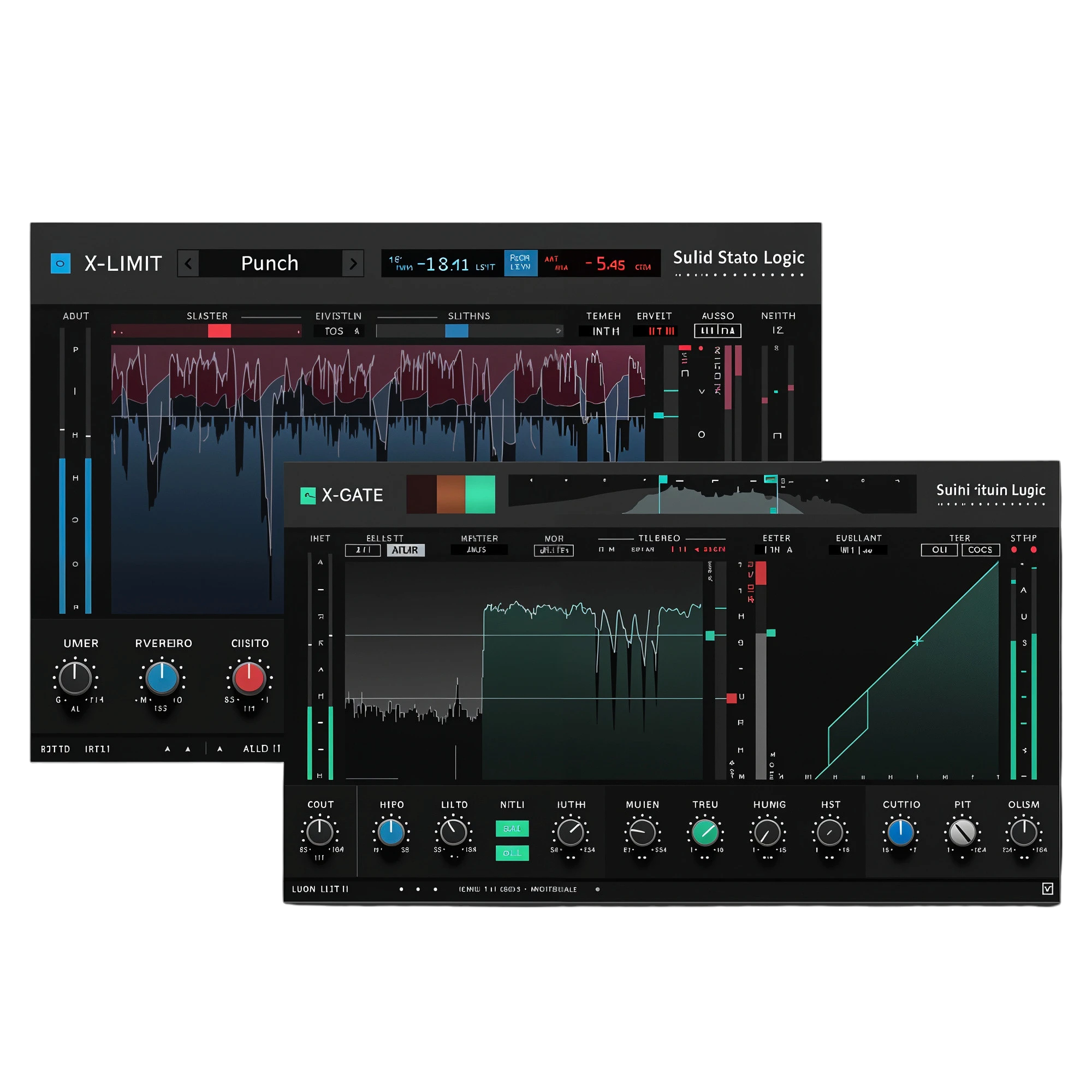The width and height of the screenshot is (1092, 1092).
Task: Click the MUIEN knob
Action: (643, 833)
